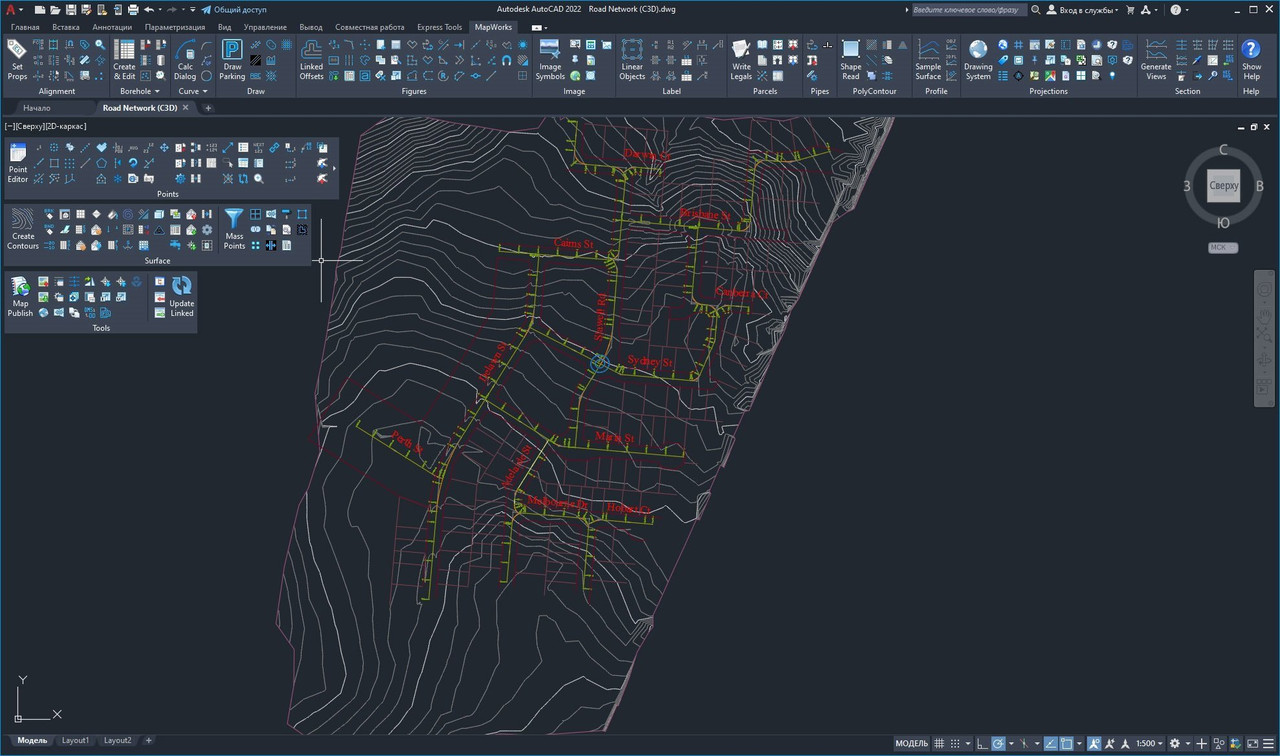This screenshot has width=1280, height=756.
Task: Click the Sample Surface profile tool
Action: click(x=928, y=60)
